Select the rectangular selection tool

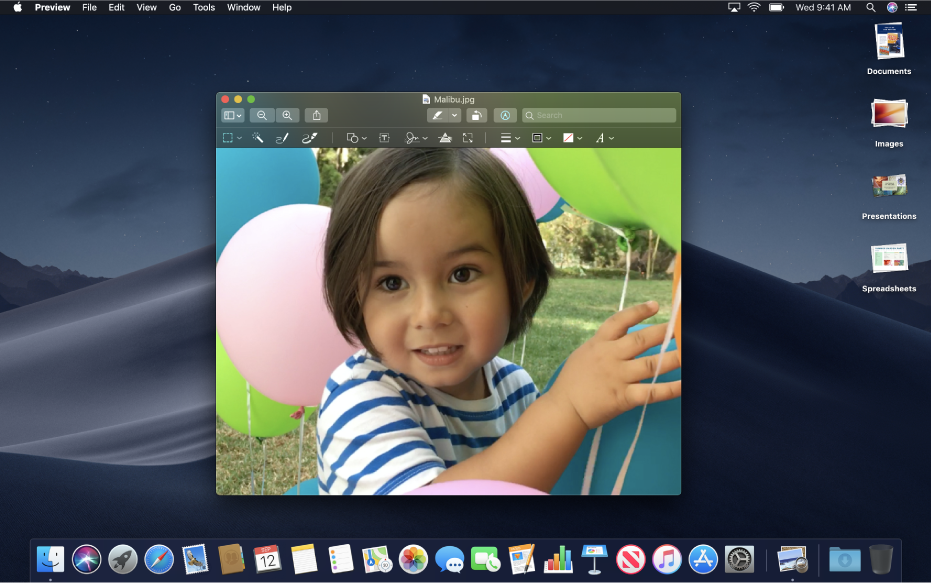[230, 138]
